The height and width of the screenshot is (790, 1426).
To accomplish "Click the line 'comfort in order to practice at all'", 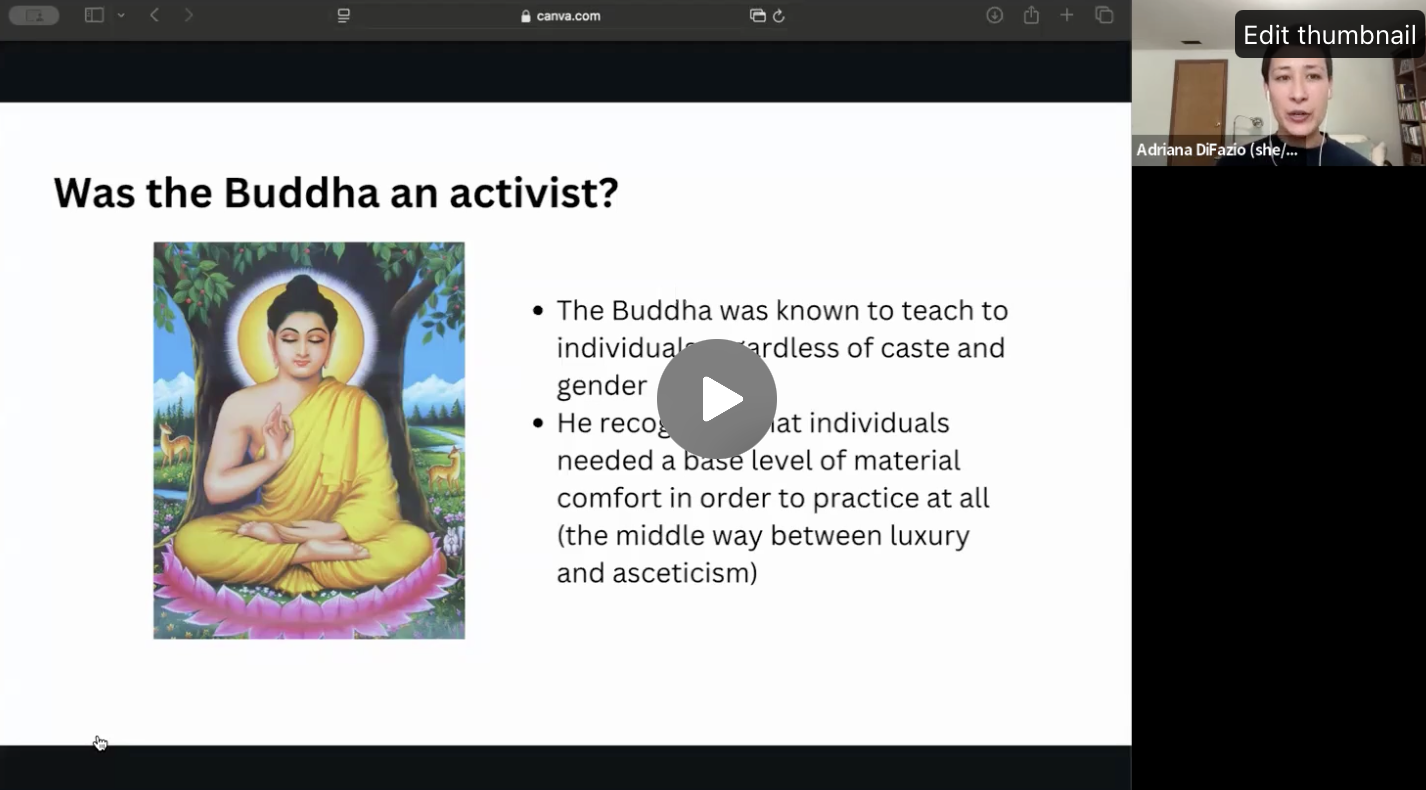I will click(x=773, y=497).
